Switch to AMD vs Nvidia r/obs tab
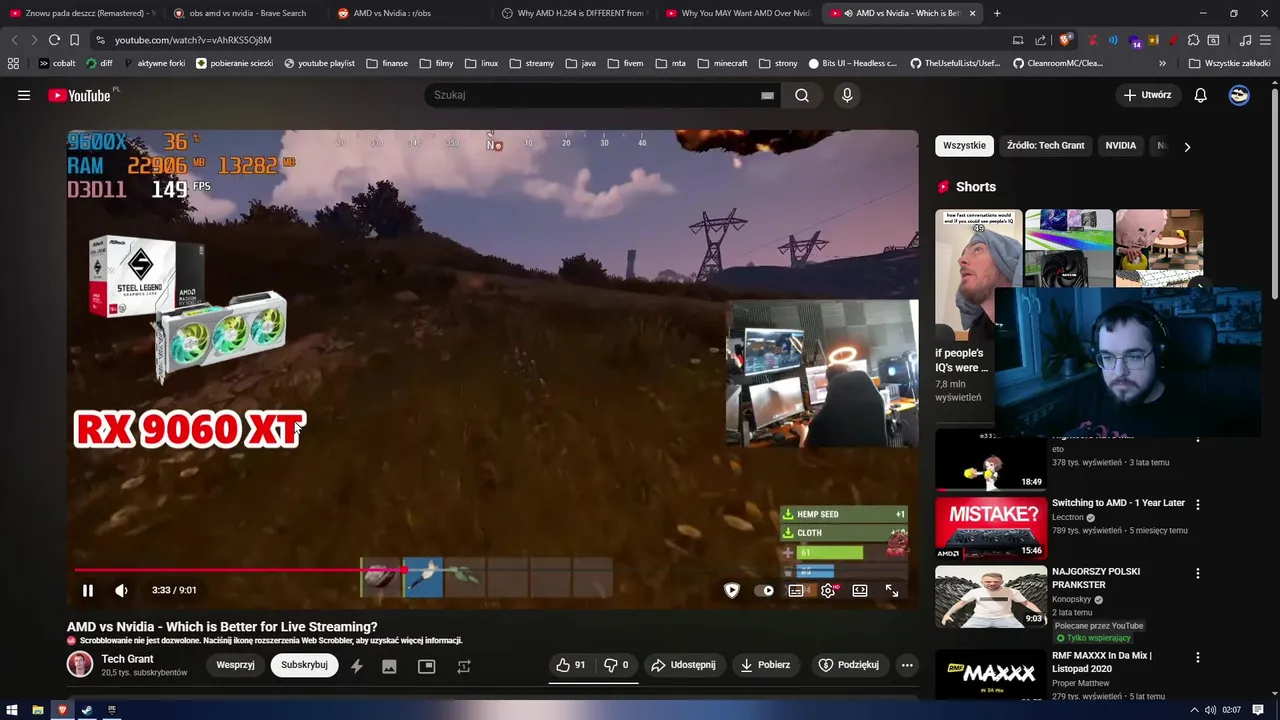The height and width of the screenshot is (720, 1280). [x=410, y=13]
